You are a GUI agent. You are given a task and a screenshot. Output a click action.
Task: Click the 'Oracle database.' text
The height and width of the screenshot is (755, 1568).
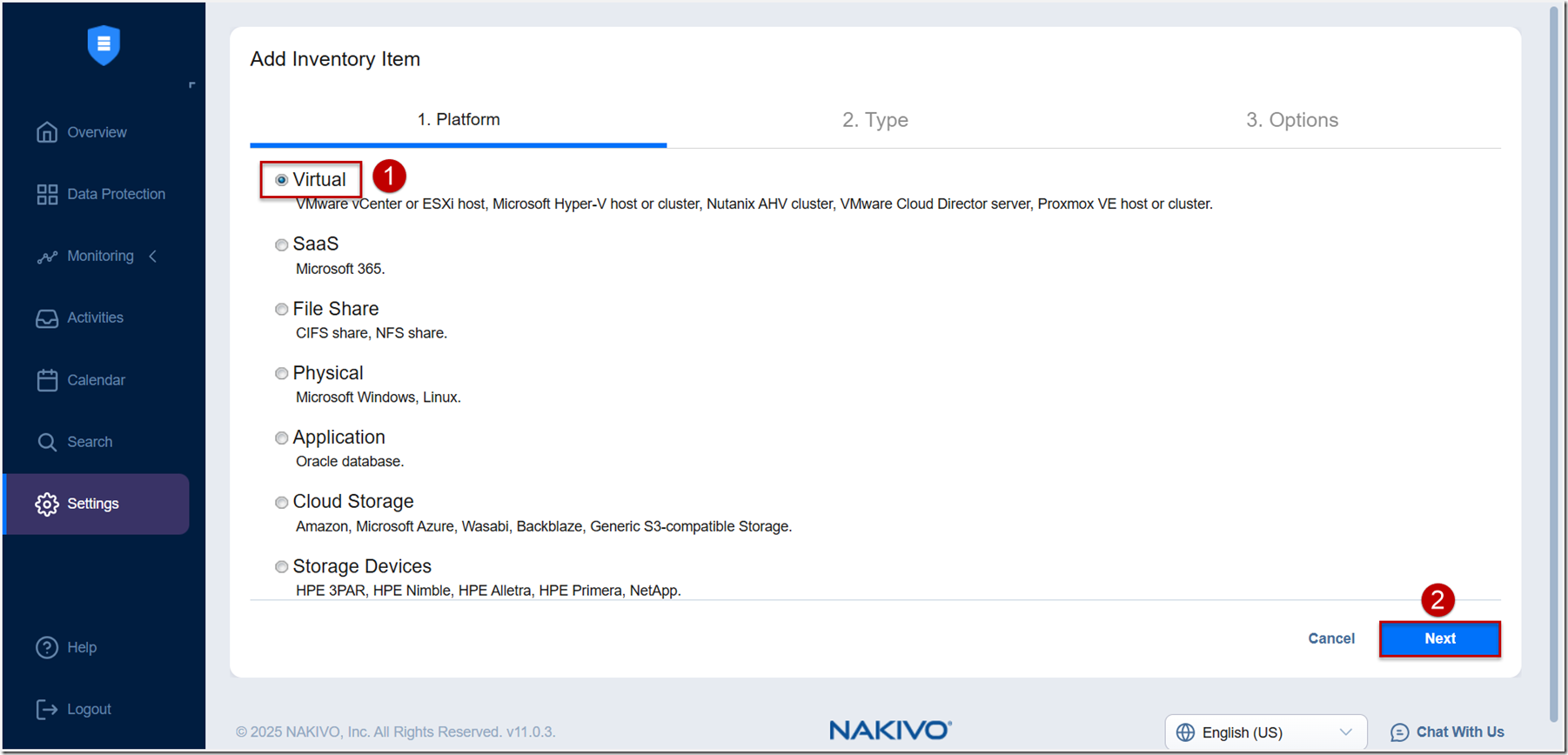tap(350, 462)
